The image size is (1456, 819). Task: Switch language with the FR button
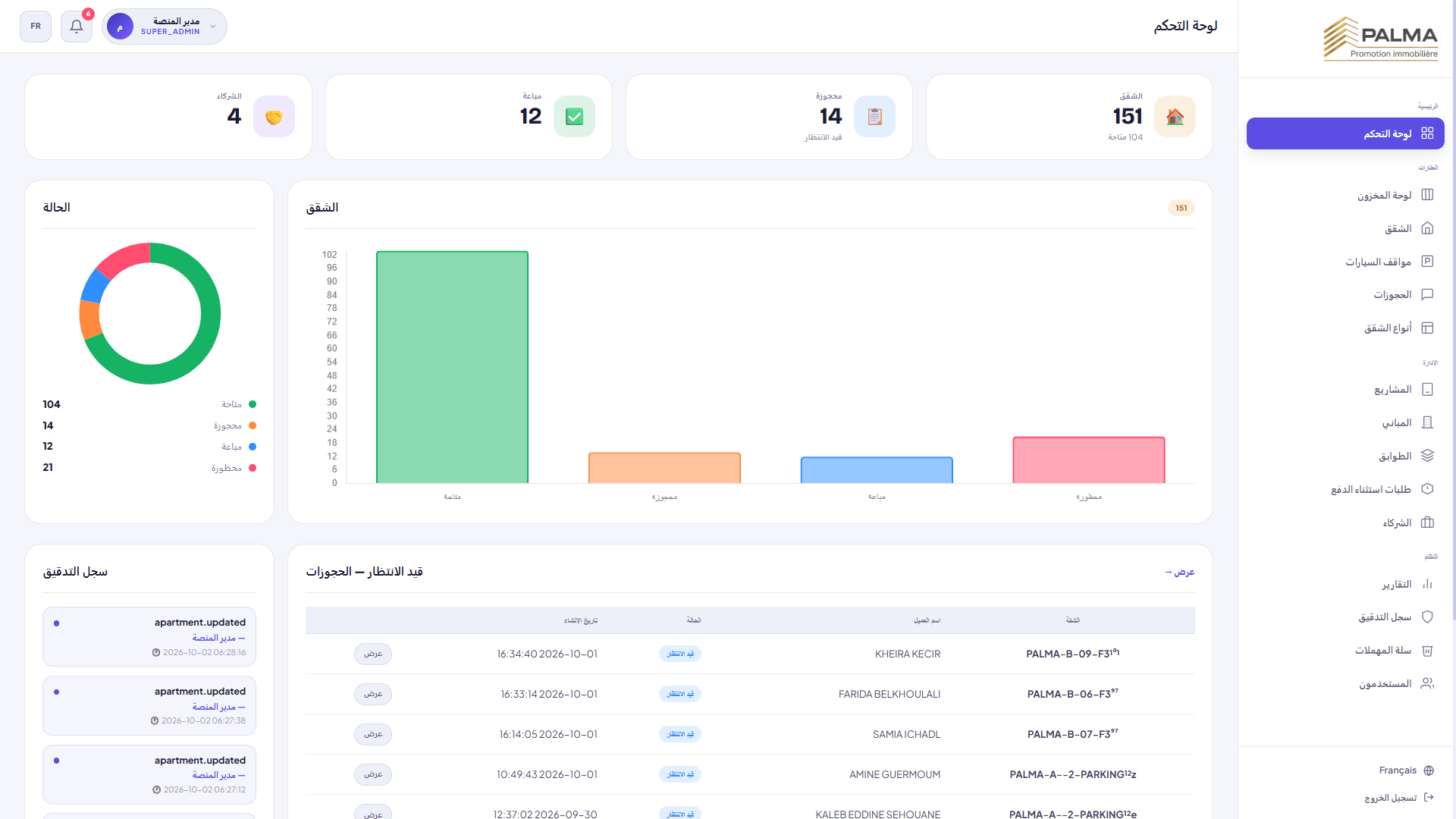click(x=36, y=27)
